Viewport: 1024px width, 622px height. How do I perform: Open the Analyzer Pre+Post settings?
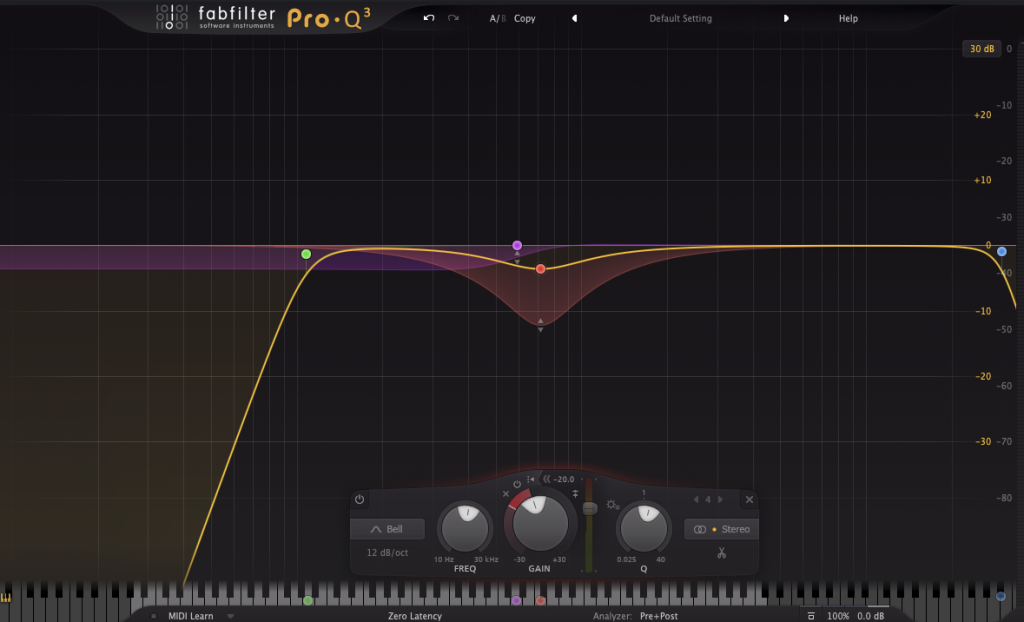(659, 615)
